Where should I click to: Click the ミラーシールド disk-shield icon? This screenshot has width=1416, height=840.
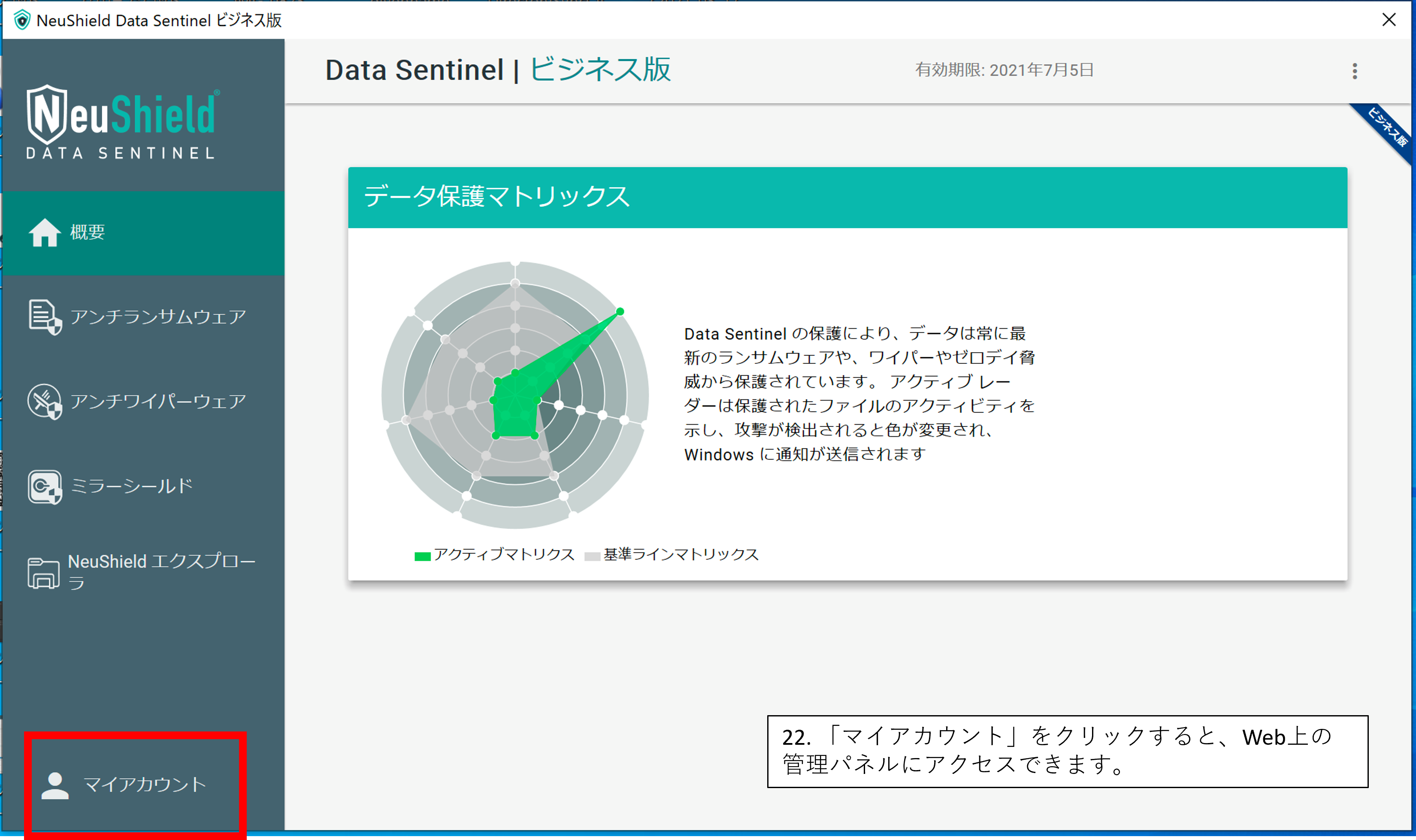click(45, 487)
